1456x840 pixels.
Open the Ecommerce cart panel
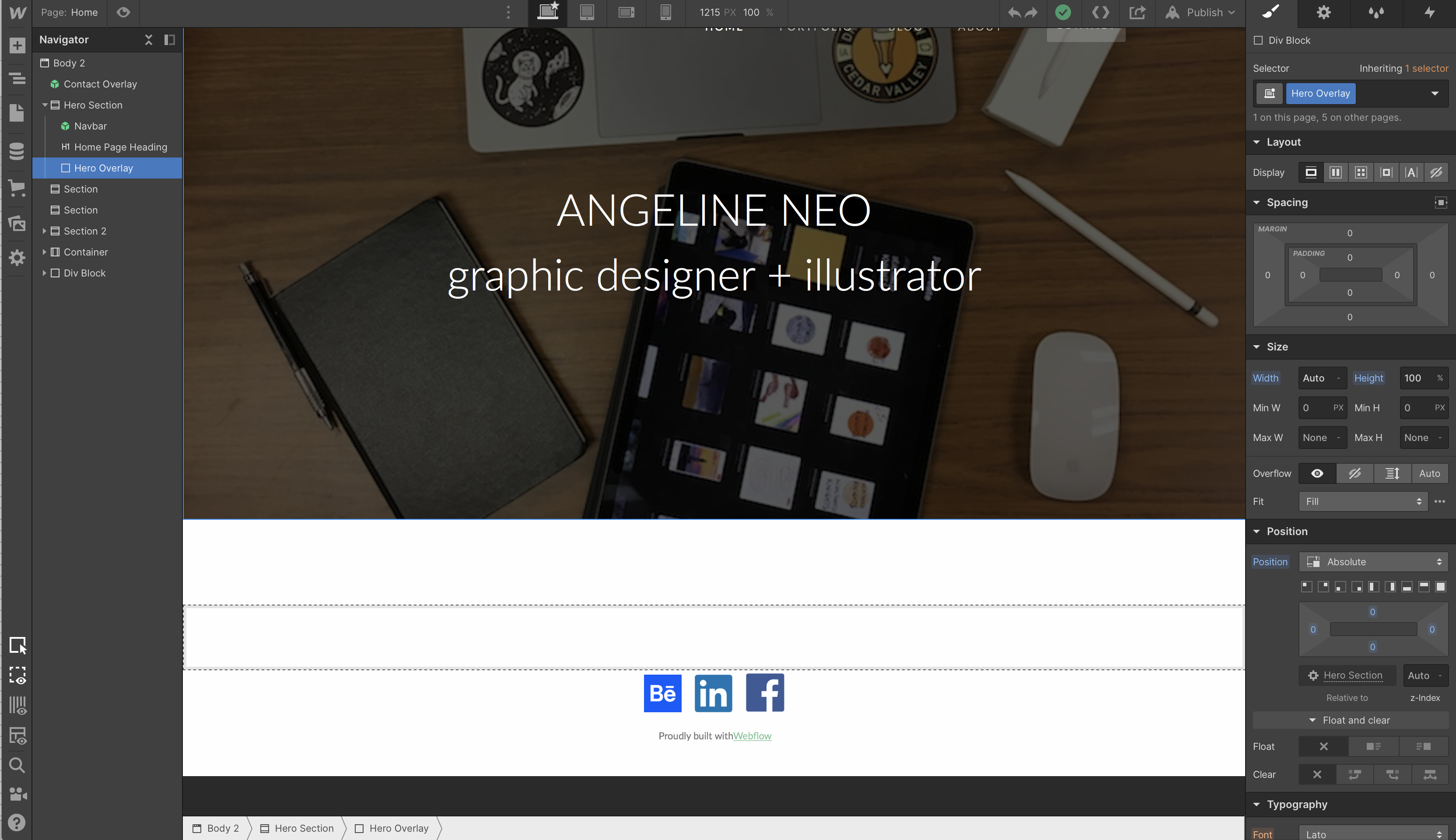pyautogui.click(x=17, y=188)
